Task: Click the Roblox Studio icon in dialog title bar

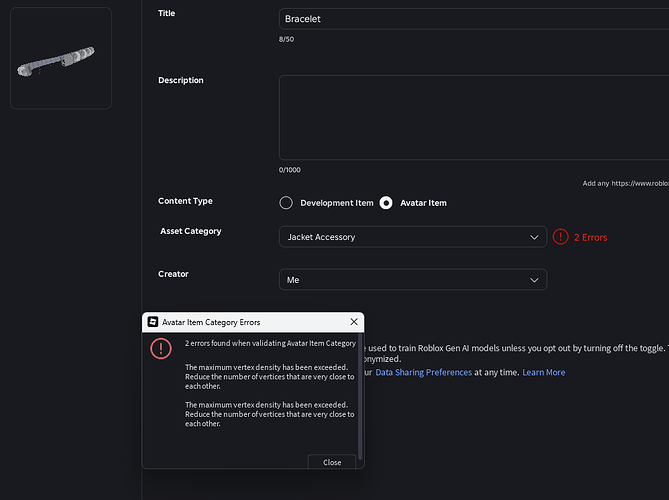Action: coord(153,322)
